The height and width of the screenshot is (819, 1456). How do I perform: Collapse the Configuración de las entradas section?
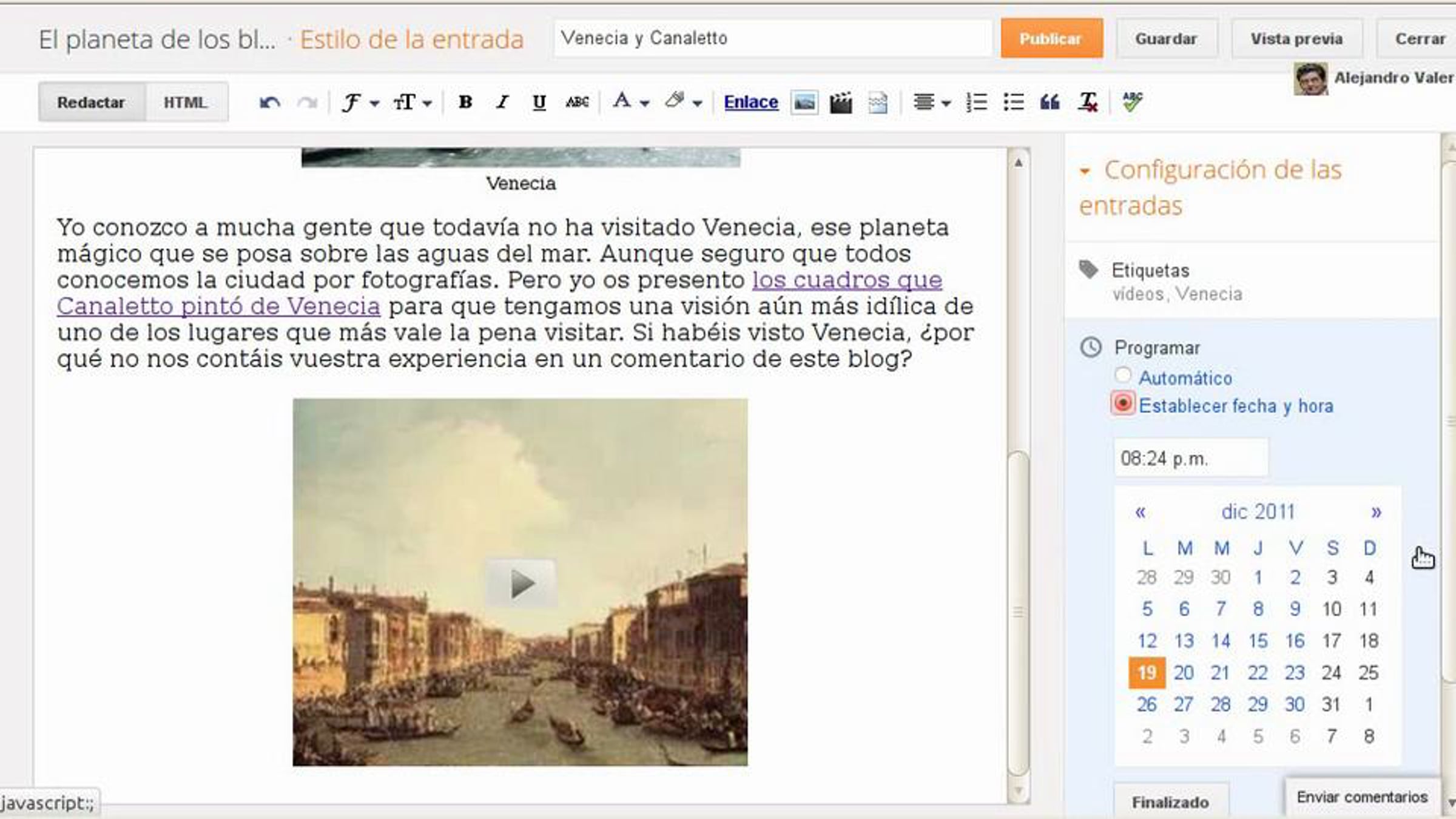(x=1085, y=172)
